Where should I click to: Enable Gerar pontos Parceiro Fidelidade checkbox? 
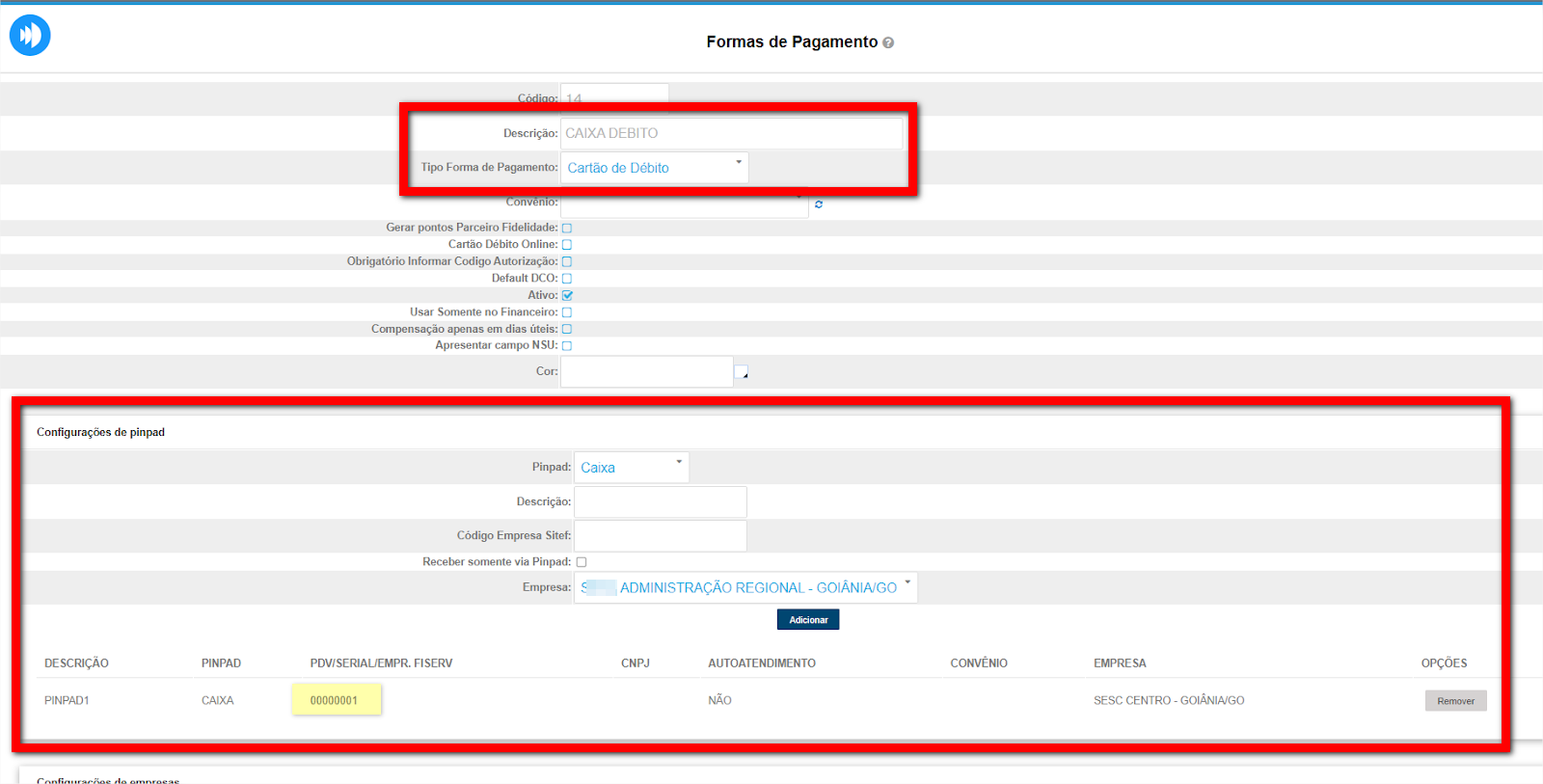[567, 229]
